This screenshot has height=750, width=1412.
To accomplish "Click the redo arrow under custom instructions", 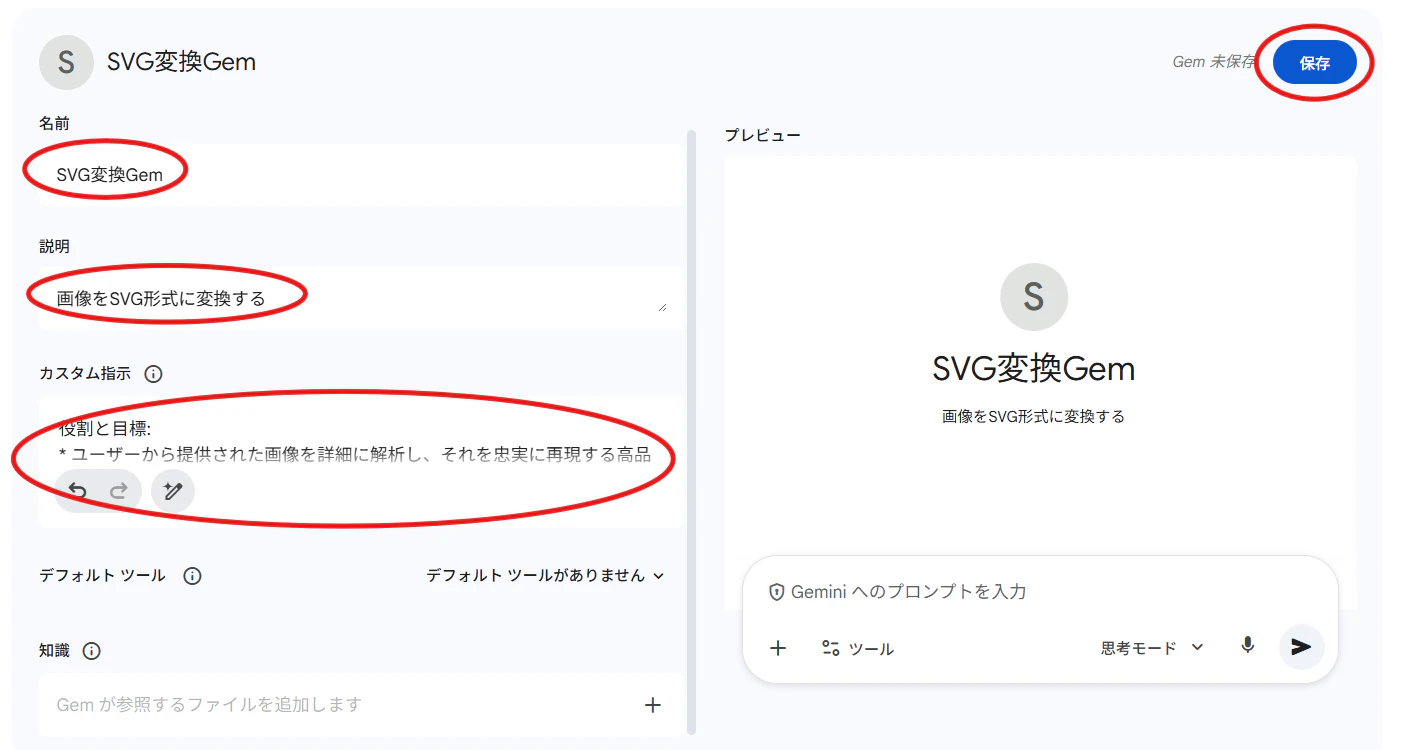I will coord(118,491).
